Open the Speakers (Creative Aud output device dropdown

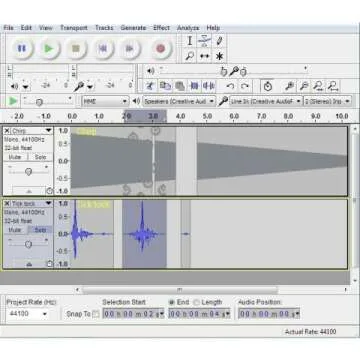179,101
